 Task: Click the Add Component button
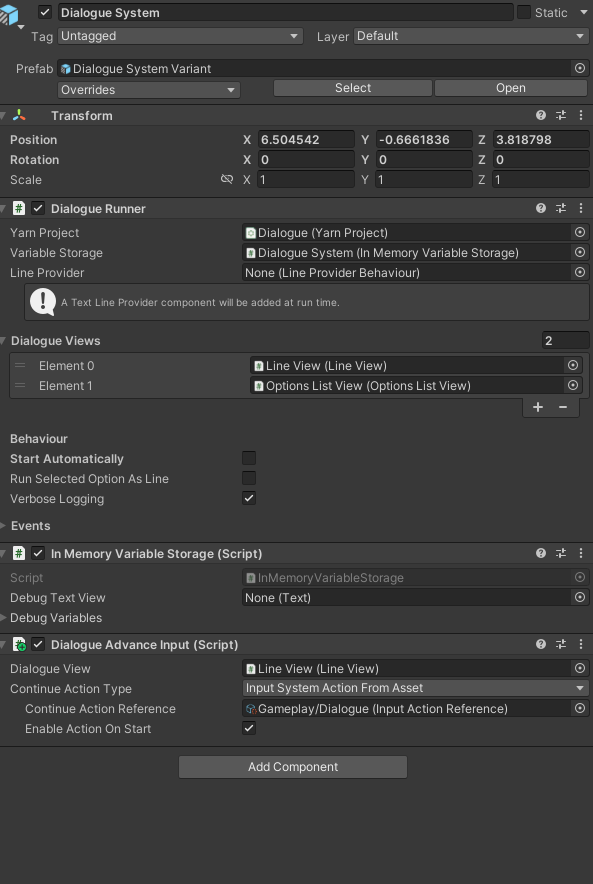pos(293,767)
